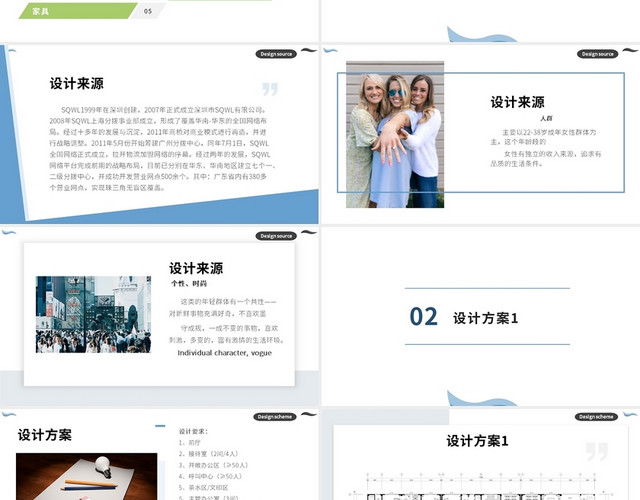Select the 守成规 paragraph text
Image resolution: width=640 pixels, height=500 pixels.
point(227,334)
